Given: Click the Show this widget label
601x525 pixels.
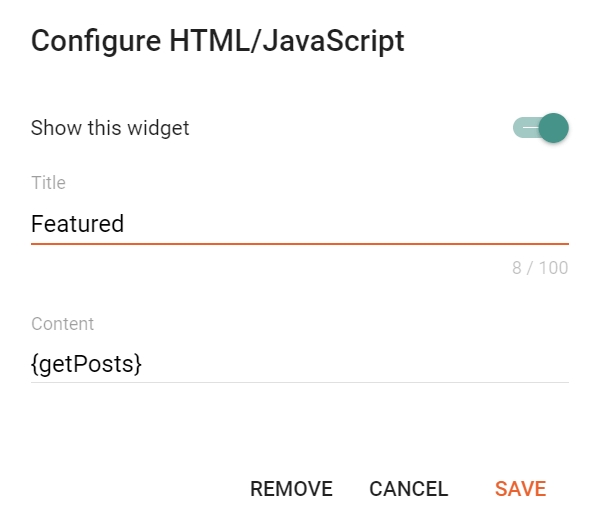Looking at the screenshot, I should tap(110, 128).
